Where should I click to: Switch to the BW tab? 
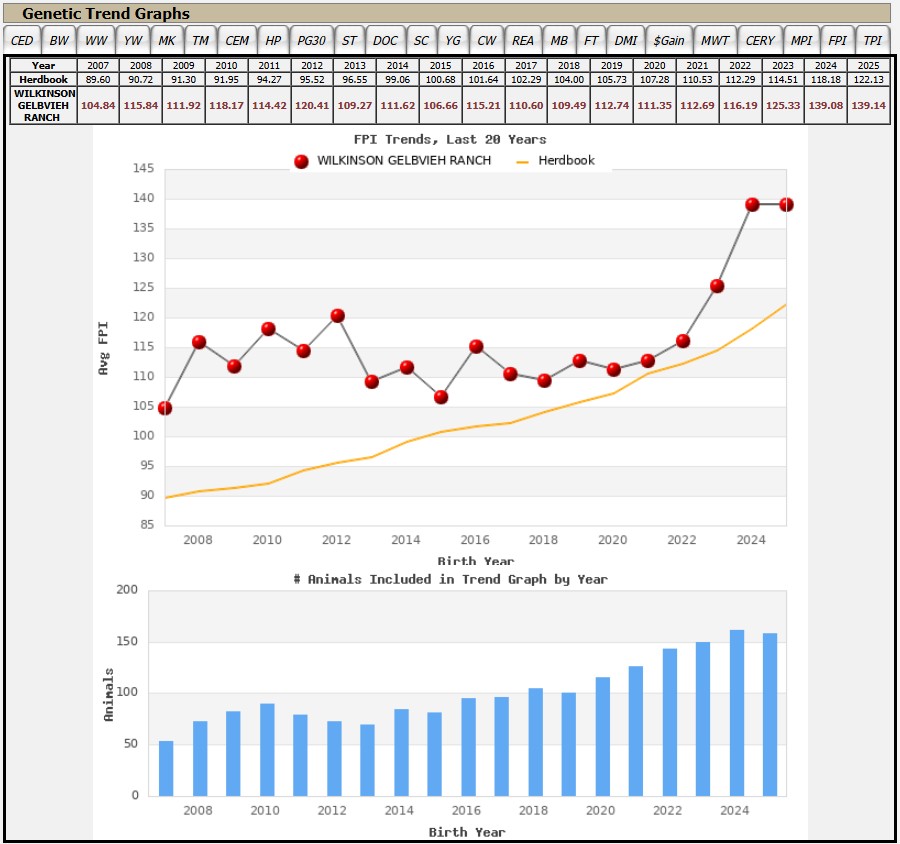click(x=59, y=40)
